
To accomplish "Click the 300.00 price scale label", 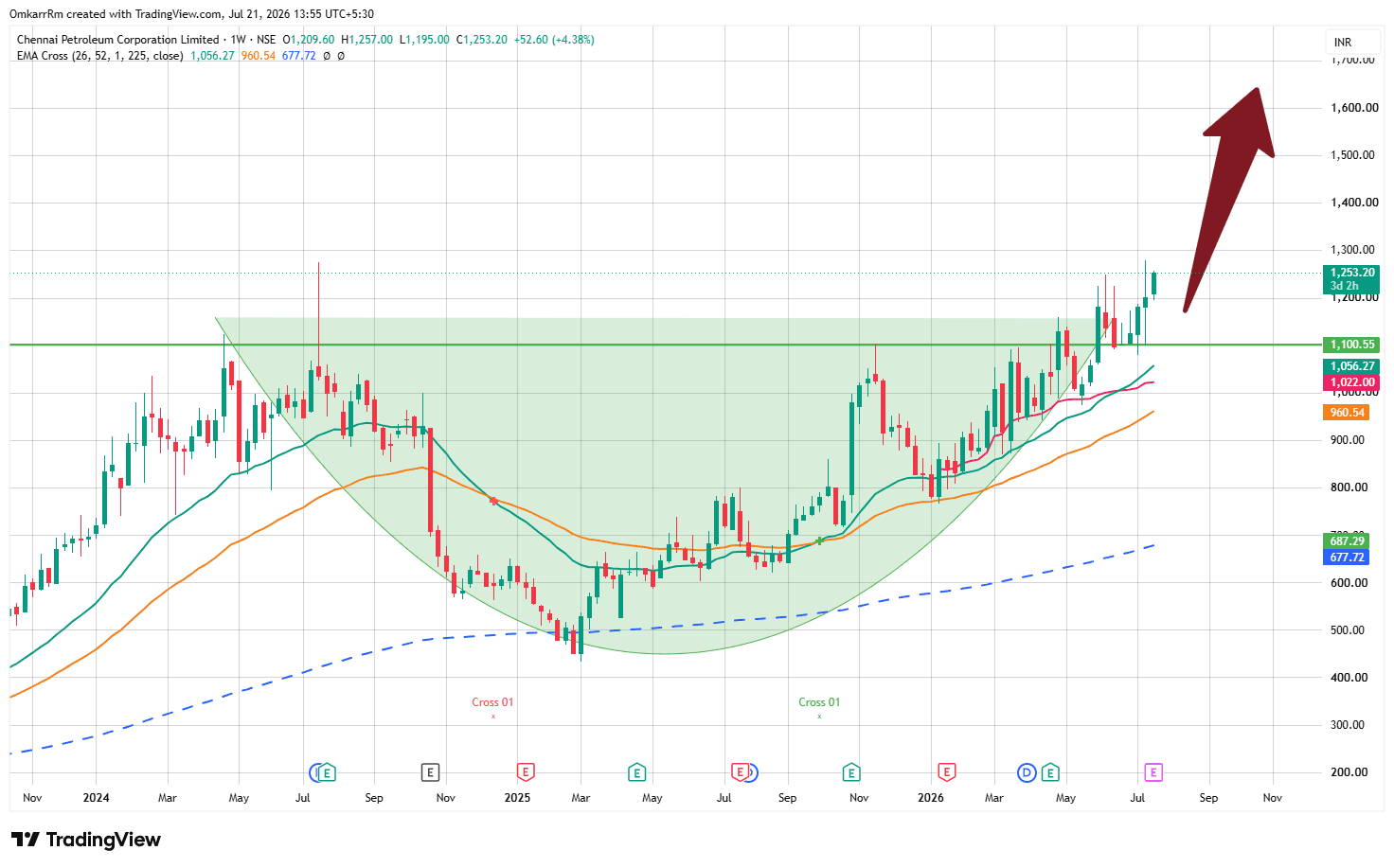I will click(x=1349, y=725).
